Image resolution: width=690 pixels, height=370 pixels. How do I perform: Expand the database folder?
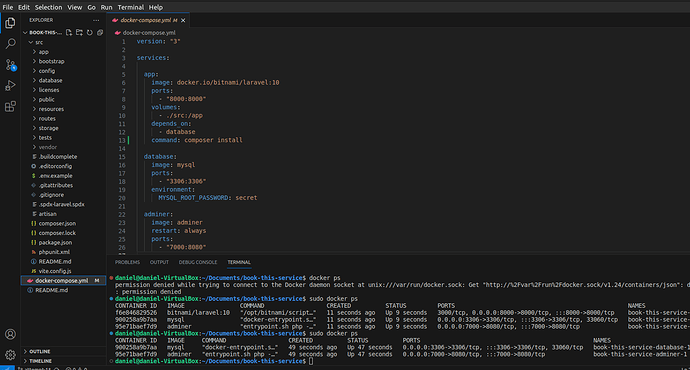pos(64,81)
